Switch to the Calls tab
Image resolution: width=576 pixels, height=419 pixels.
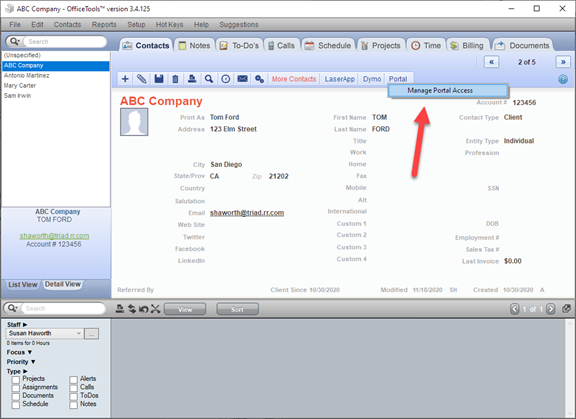[281, 46]
